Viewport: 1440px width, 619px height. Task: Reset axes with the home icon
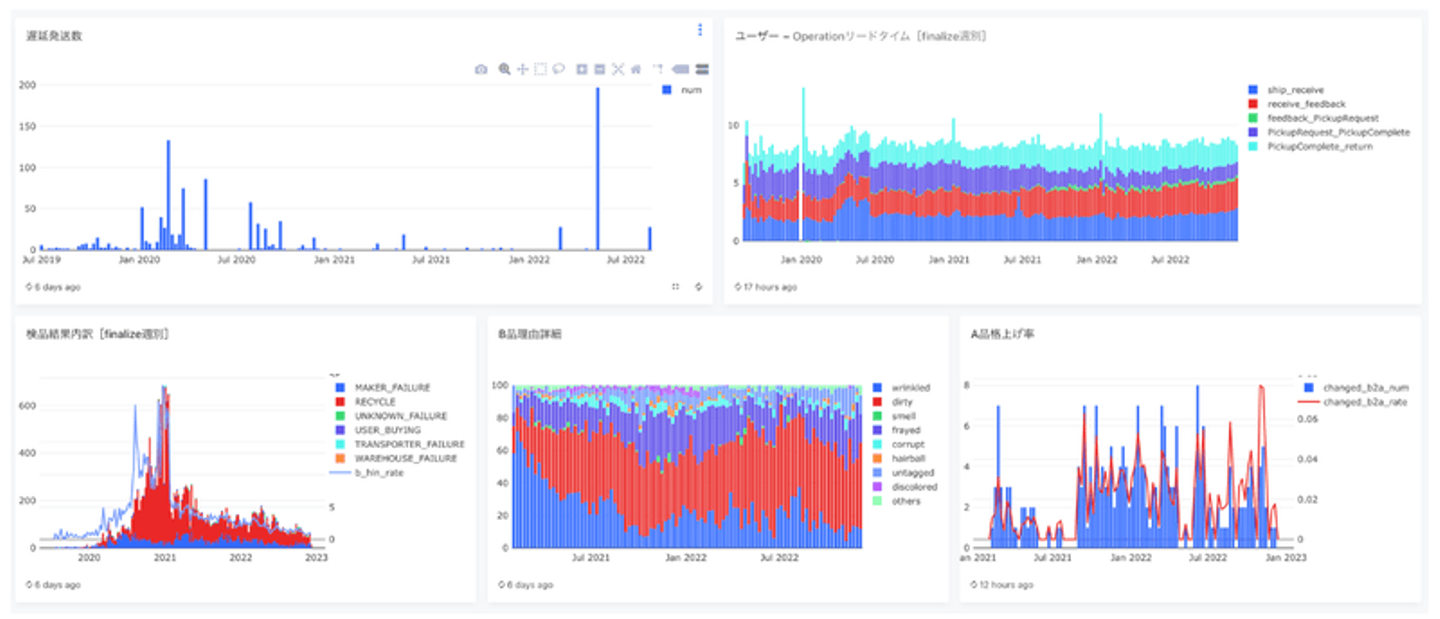point(635,69)
